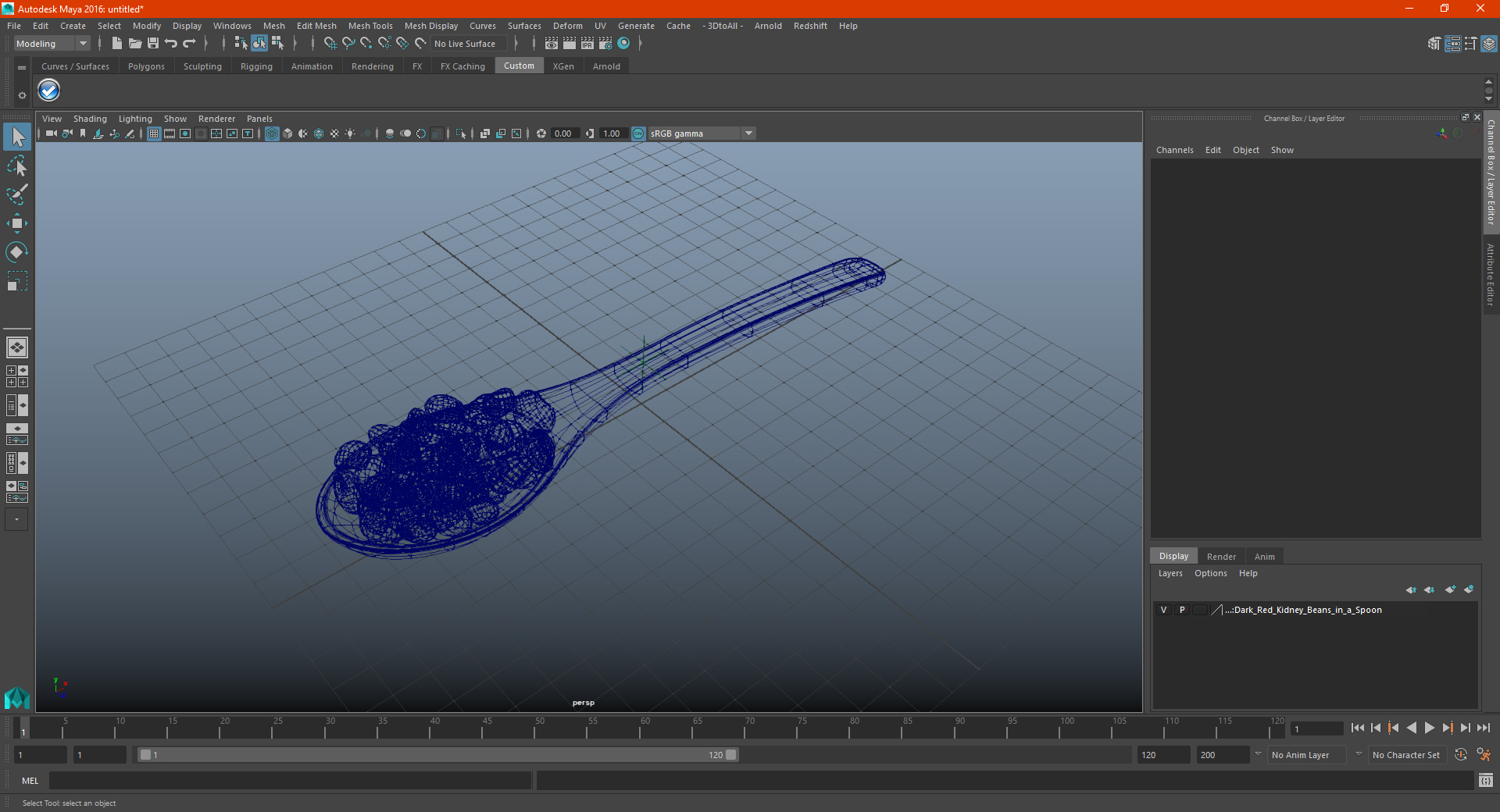Image resolution: width=1500 pixels, height=812 pixels.
Task: Switch to the Anim layer tab
Action: [1264, 557]
